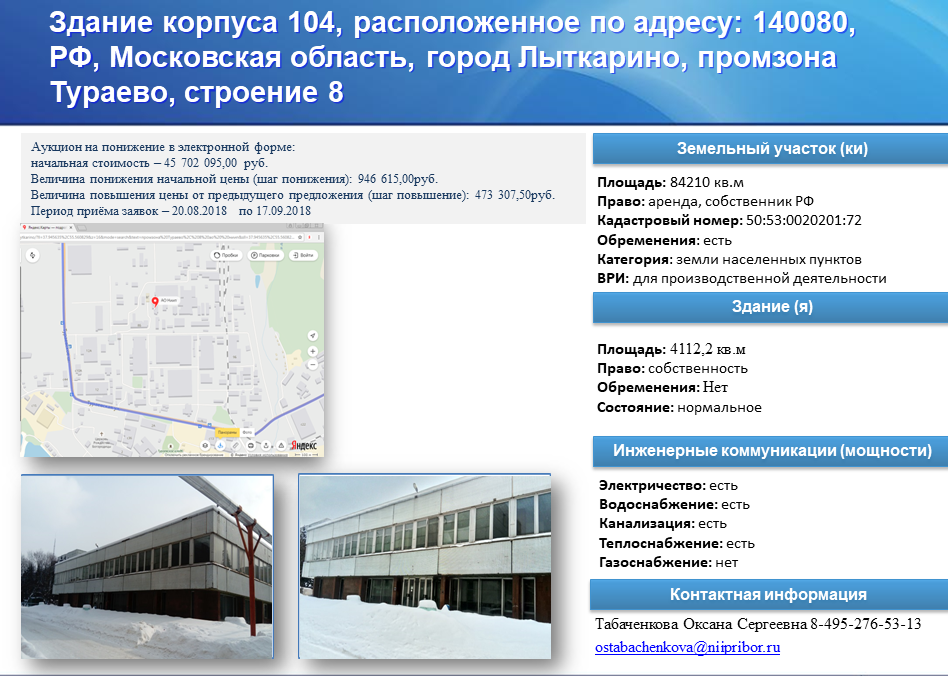Click the Войти login button on map
Screen dimensions: 948x676
(302, 255)
